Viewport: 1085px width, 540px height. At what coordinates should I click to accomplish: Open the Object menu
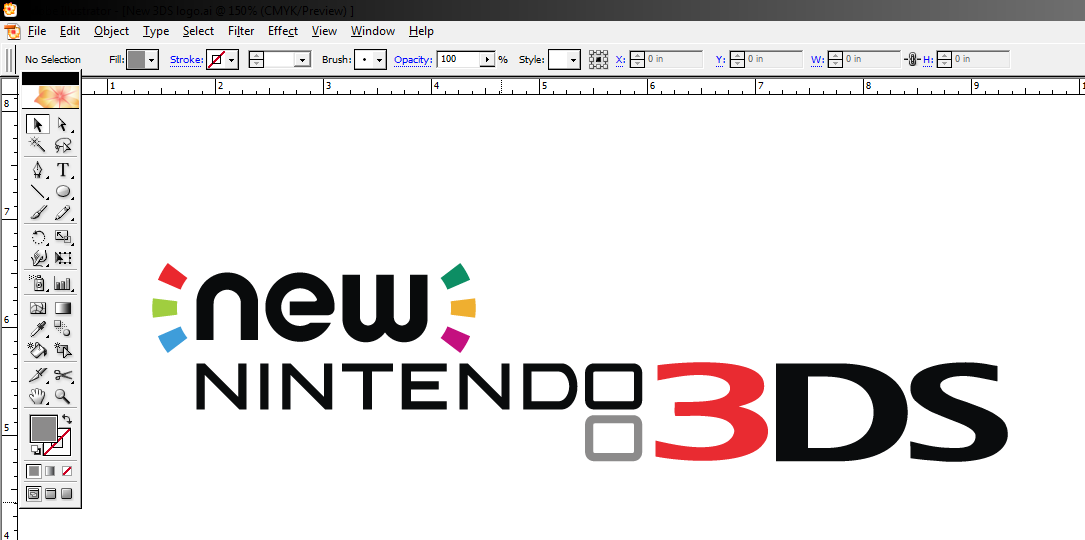pyautogui.click(x=111, y=31)
